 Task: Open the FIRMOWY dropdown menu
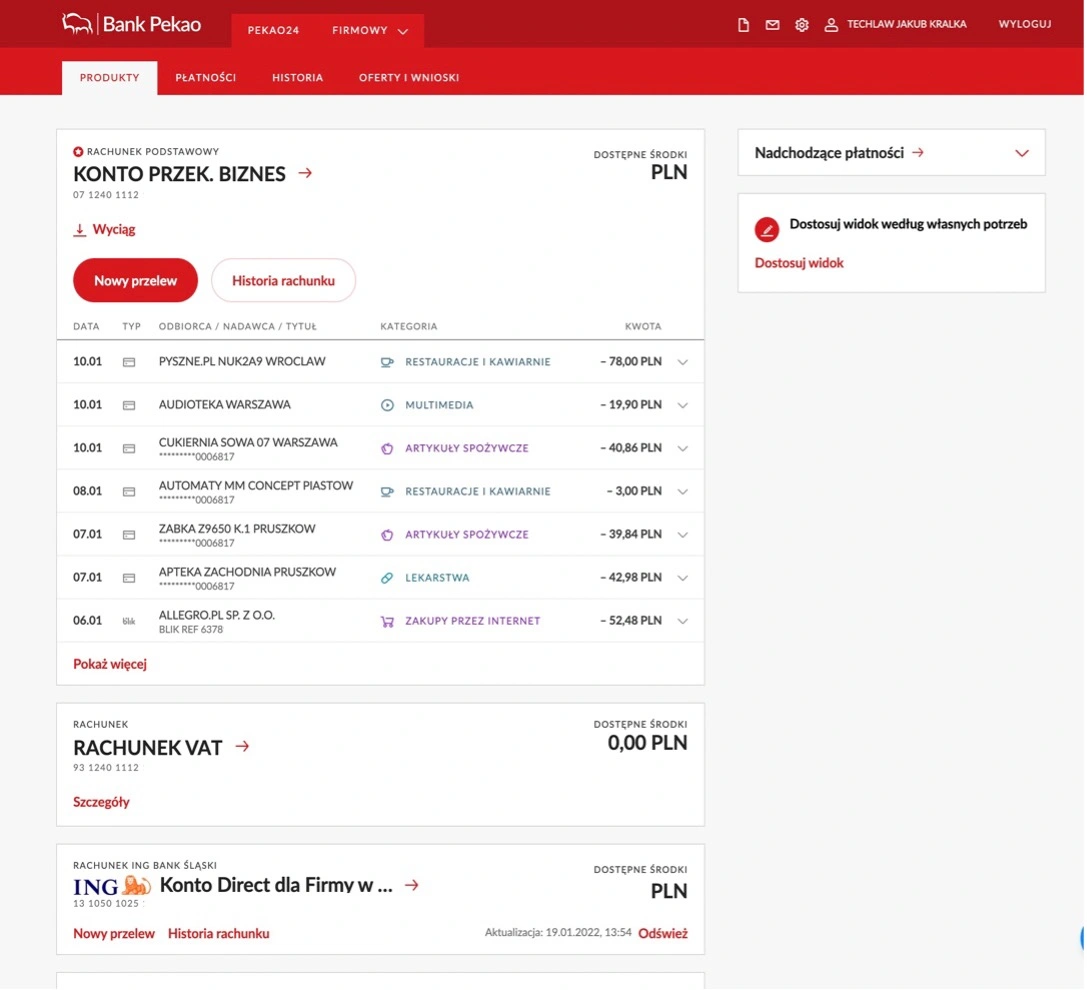pos(370,31)
